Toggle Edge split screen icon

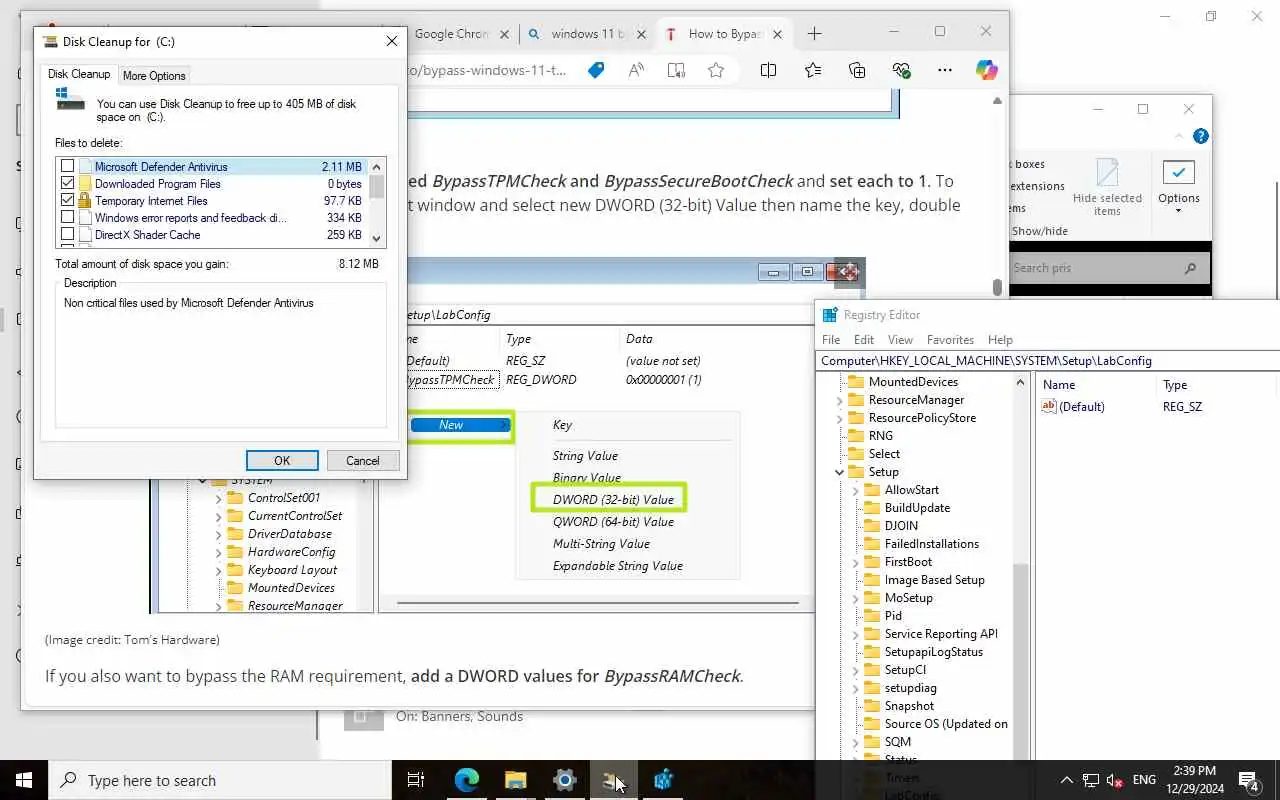(768, 70)
